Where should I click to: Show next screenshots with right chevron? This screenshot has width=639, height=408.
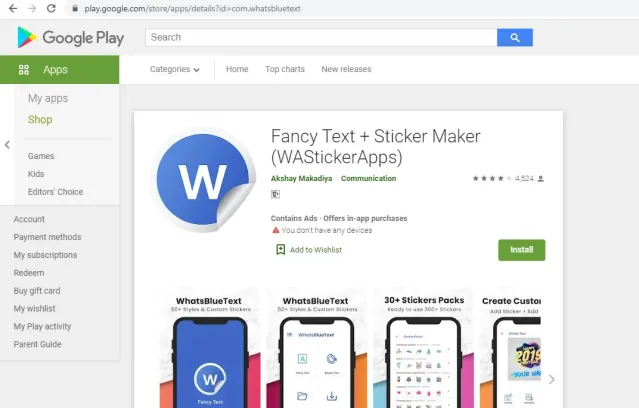coord(551,379)
